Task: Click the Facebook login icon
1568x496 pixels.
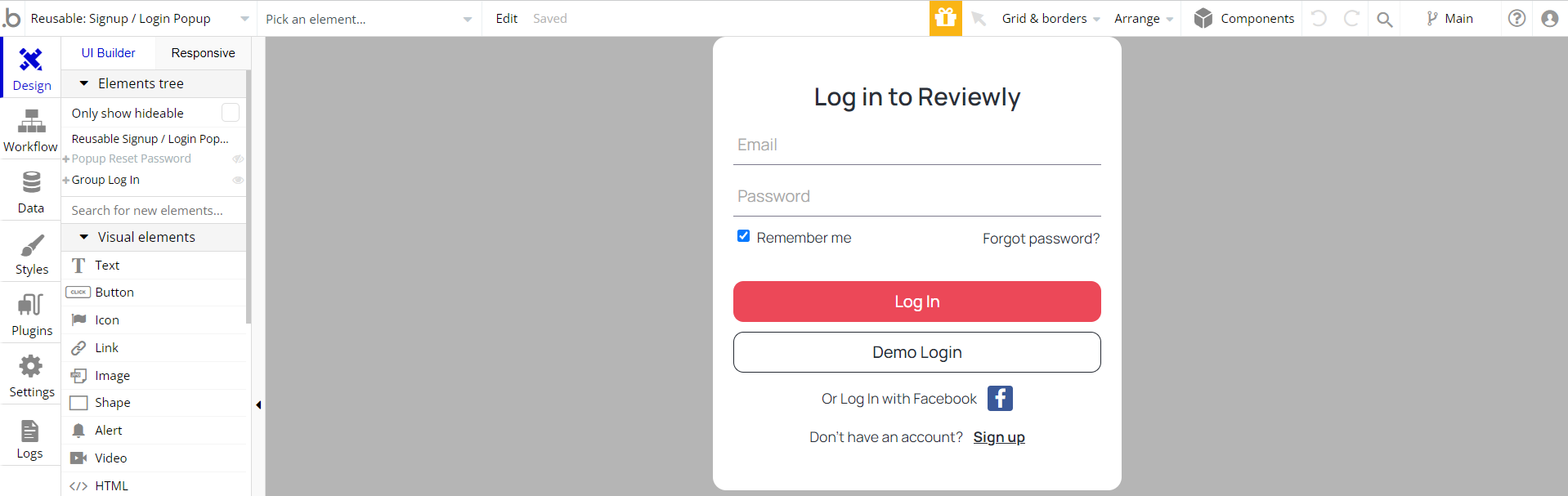Action: [x=1000, y=398]
